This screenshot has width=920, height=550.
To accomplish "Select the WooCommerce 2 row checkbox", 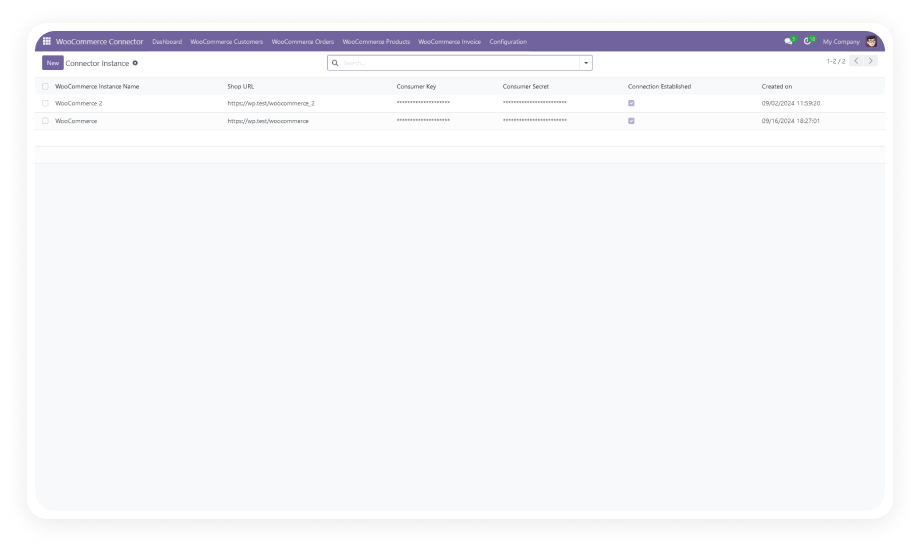I will click(45, 103).
